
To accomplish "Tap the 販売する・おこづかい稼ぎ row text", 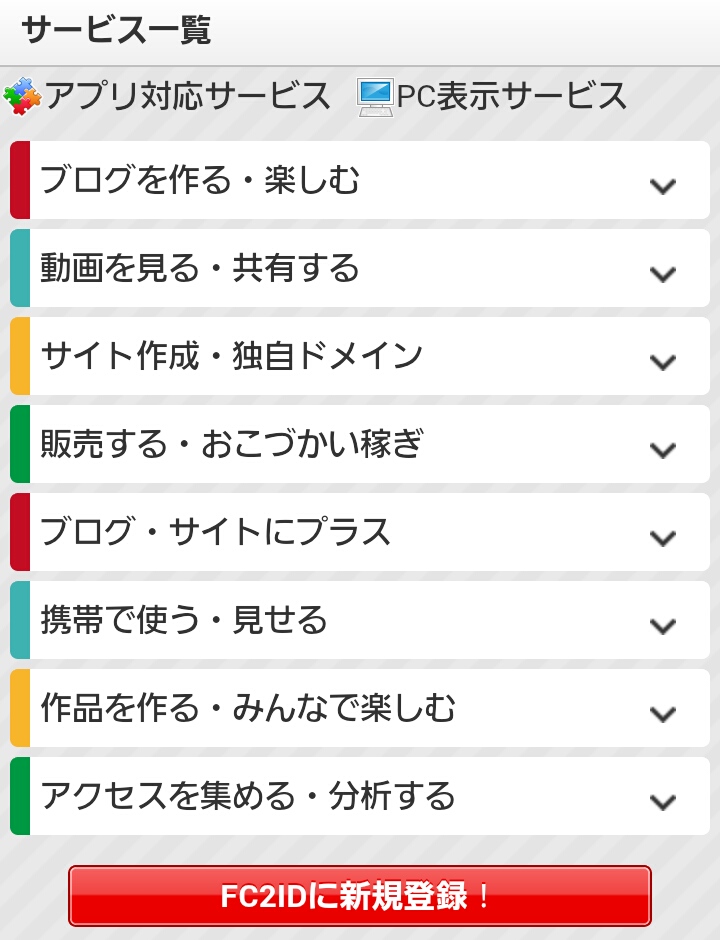I will (x=232, y=445).
